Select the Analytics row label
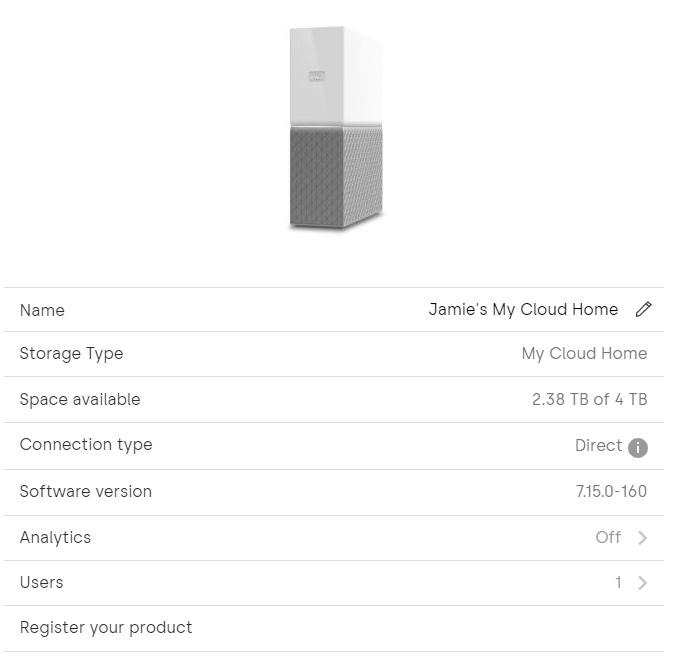The height and width of the screenshot is (667, 690). (55, 537)
